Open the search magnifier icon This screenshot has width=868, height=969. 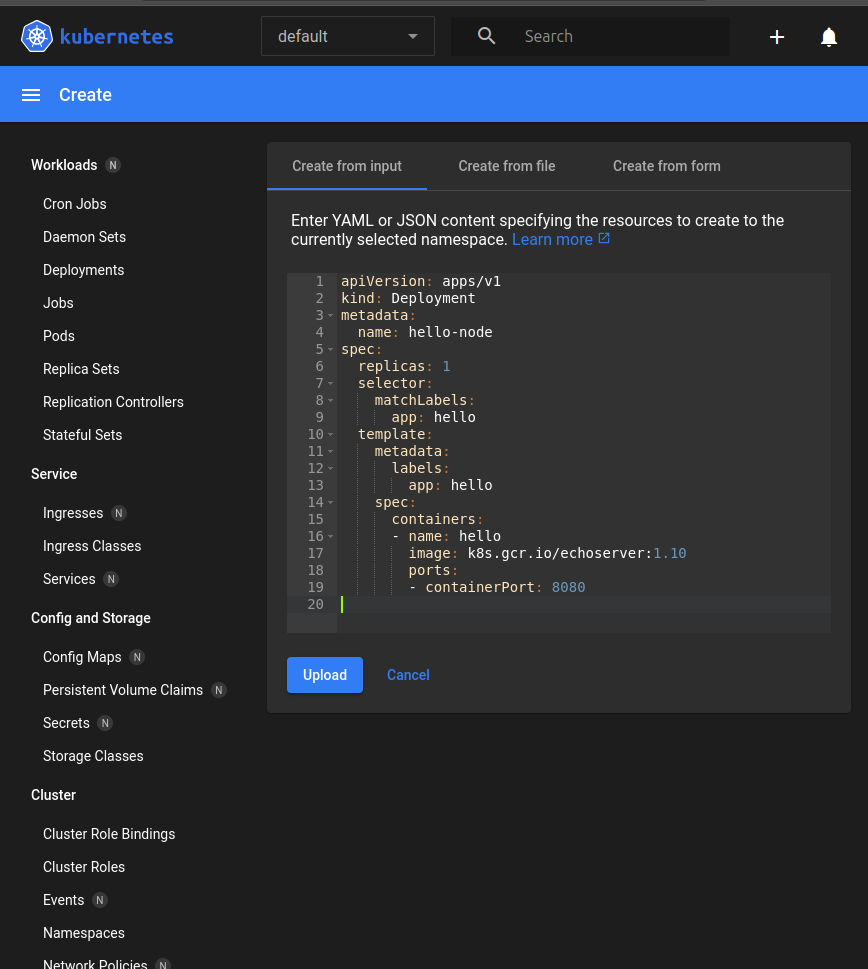click(486, 36)
